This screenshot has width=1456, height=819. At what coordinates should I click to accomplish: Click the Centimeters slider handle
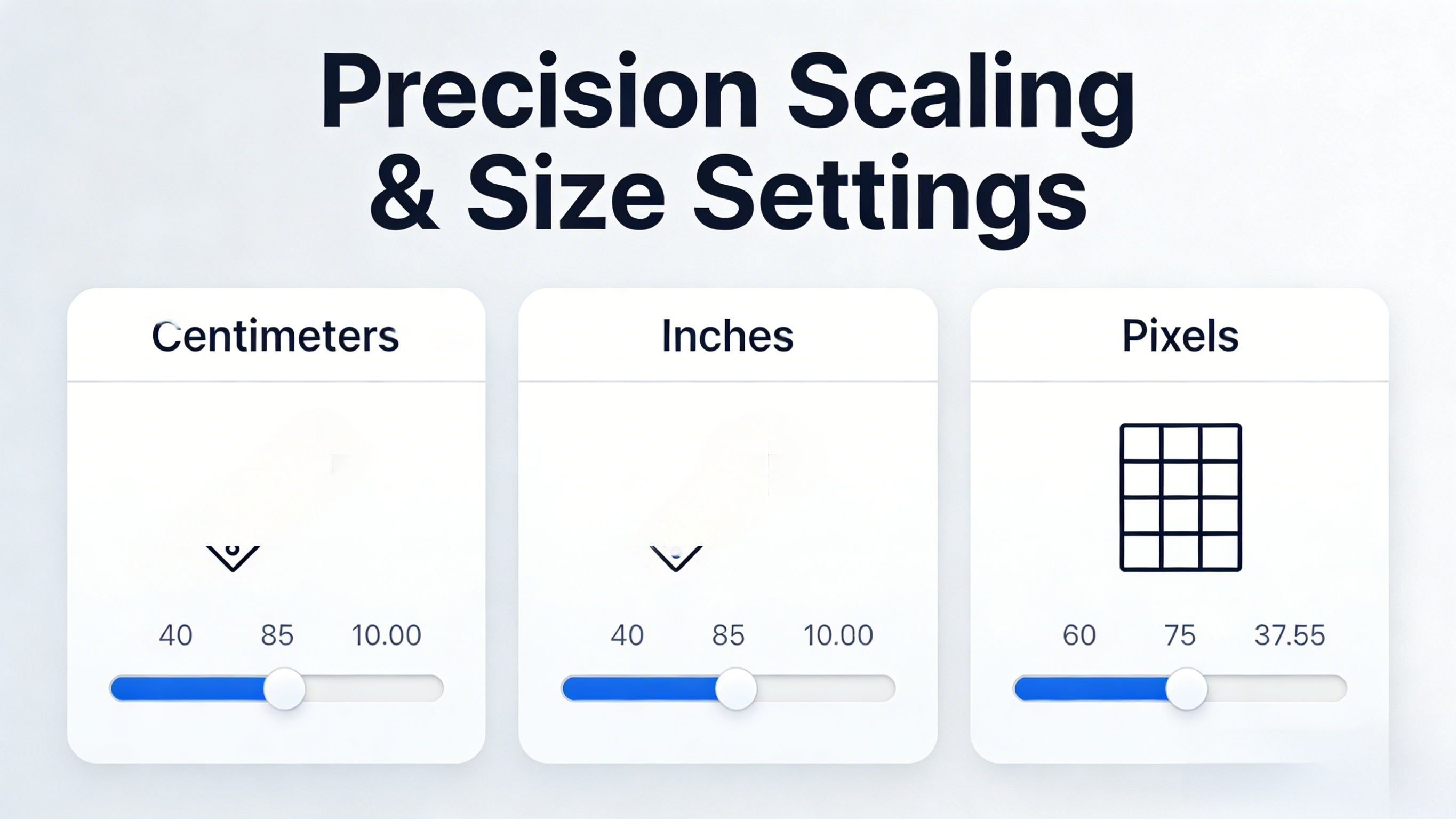(285, 689)
